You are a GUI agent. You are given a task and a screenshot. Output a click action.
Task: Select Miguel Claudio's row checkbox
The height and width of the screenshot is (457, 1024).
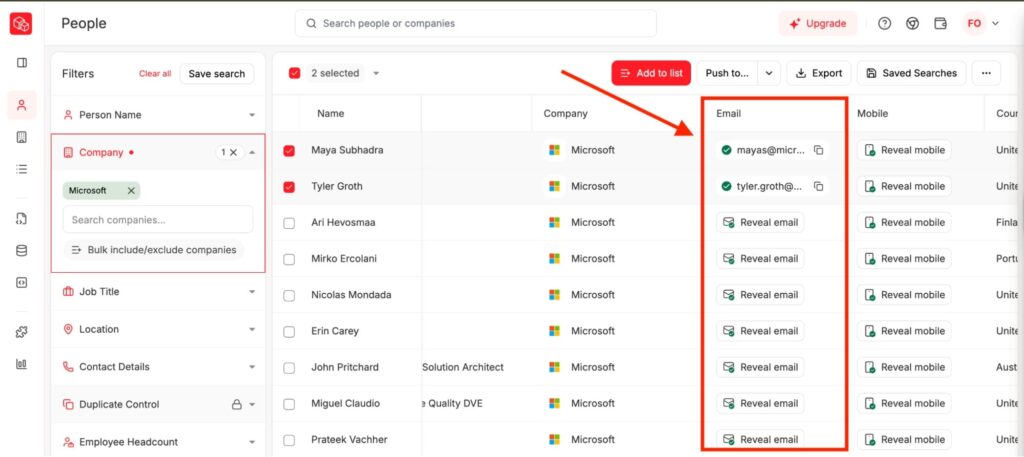point(289,404)
